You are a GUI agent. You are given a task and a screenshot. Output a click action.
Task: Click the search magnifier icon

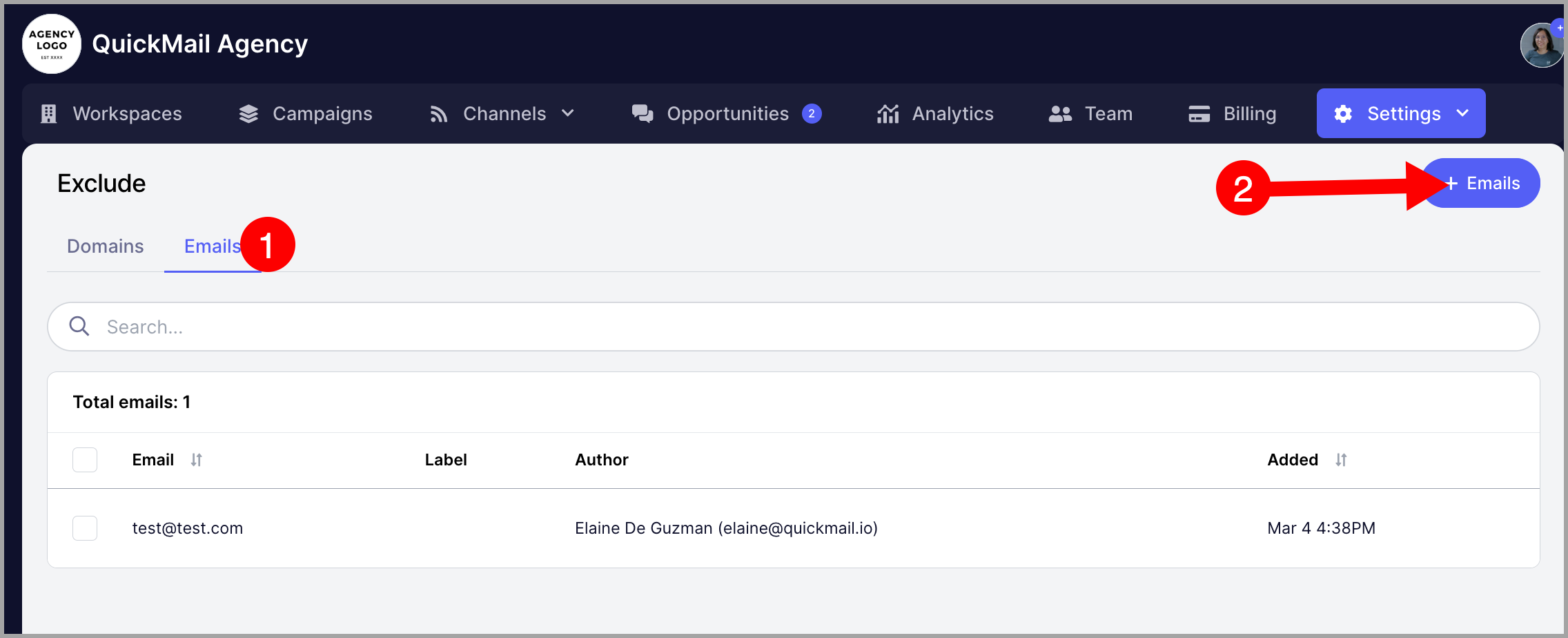click(x=79, y=326)
